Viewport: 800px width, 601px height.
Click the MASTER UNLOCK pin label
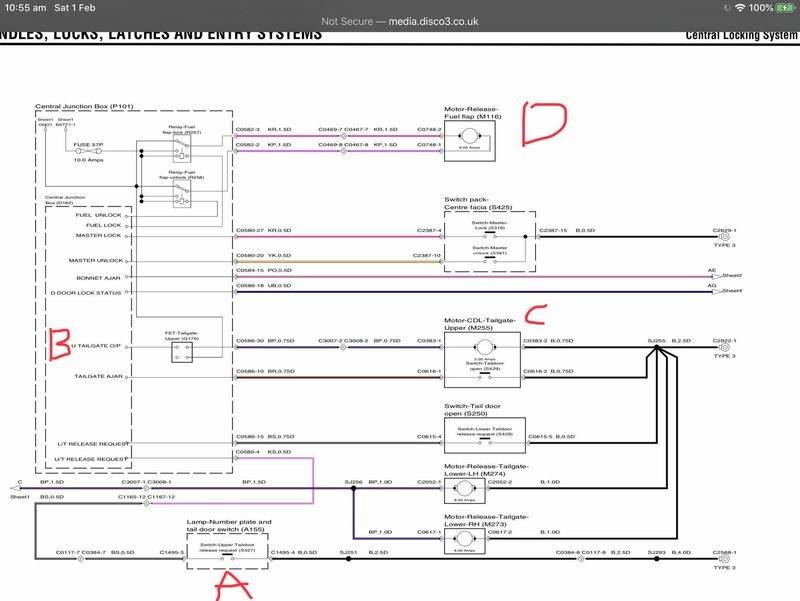pyautogui.click(x=95, y=260)
